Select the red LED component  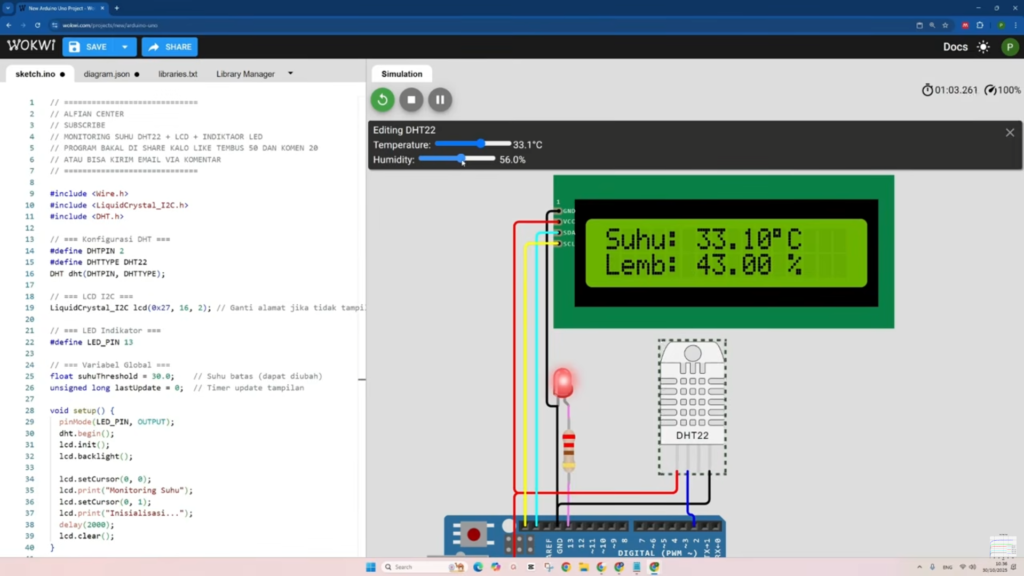coord(562,383)
